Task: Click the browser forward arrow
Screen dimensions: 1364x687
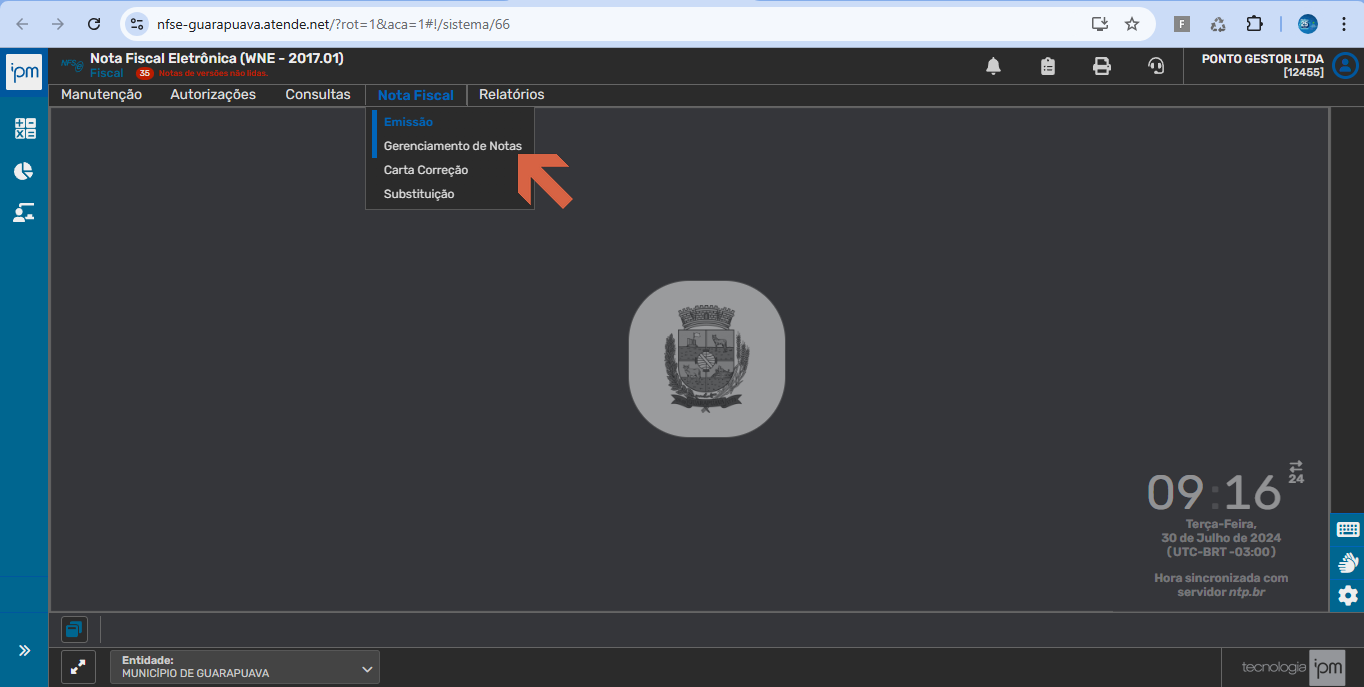Action: pos(58,24)
